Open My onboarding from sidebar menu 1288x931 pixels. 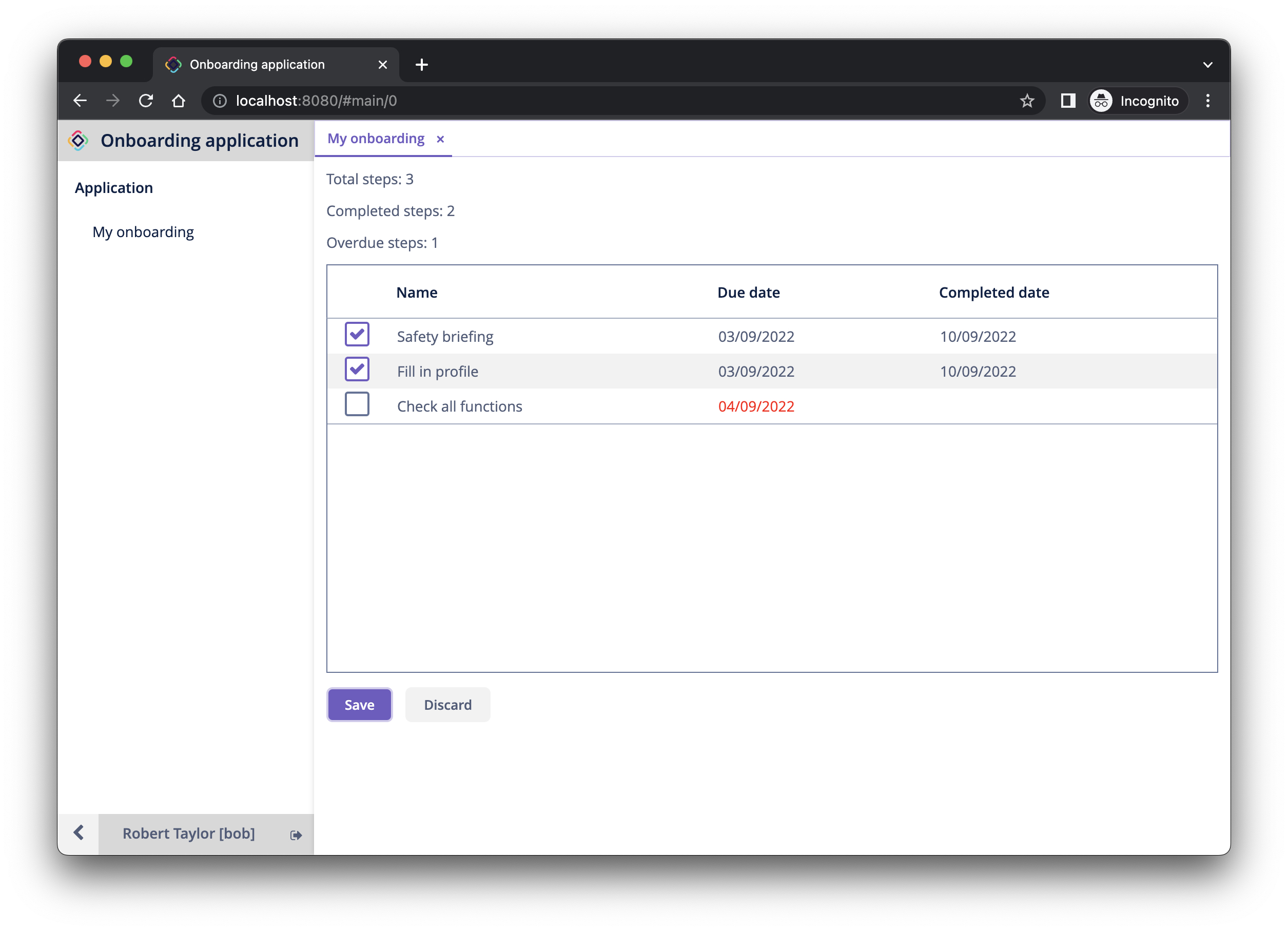[143, 232]
